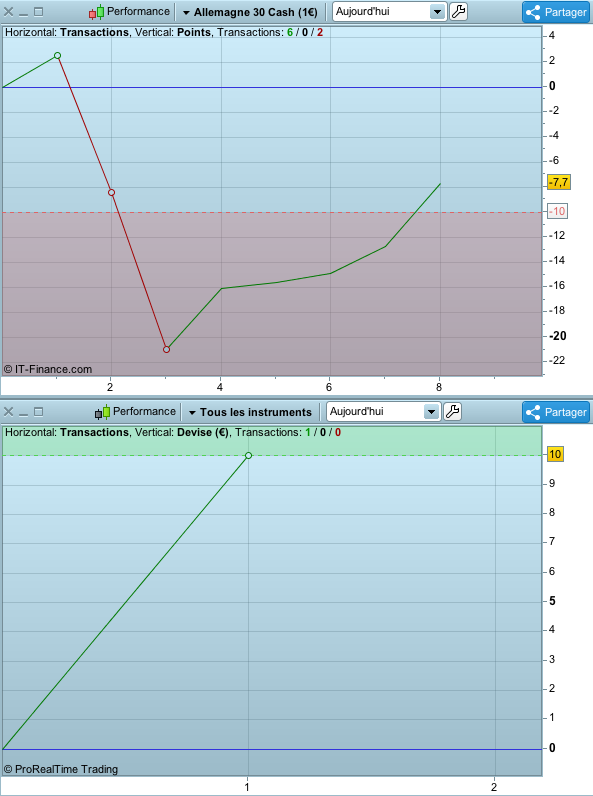This screenshot has height=796, width=593.
Task: Click the 5 axis label in bottom chart
Action: [x=552, y=601]
